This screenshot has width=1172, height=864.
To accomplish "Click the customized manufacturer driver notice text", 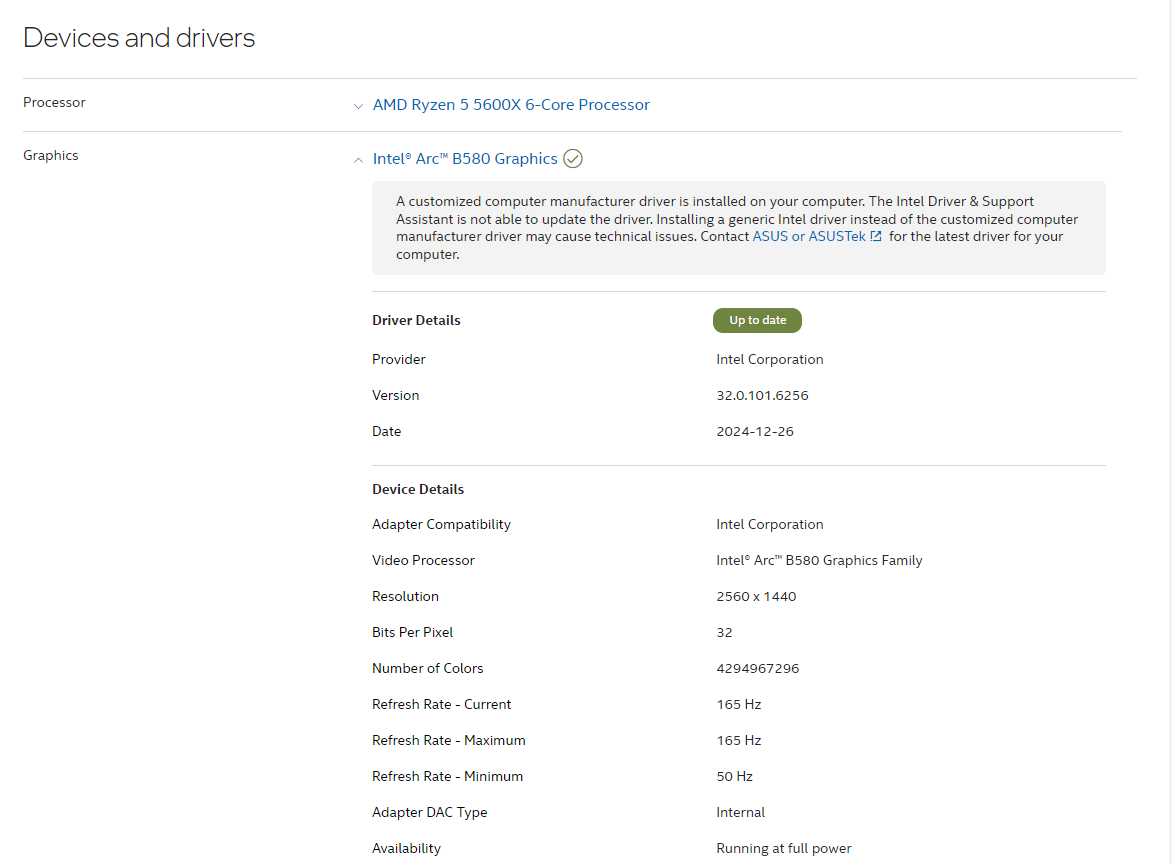I will (x=737, y=228).
